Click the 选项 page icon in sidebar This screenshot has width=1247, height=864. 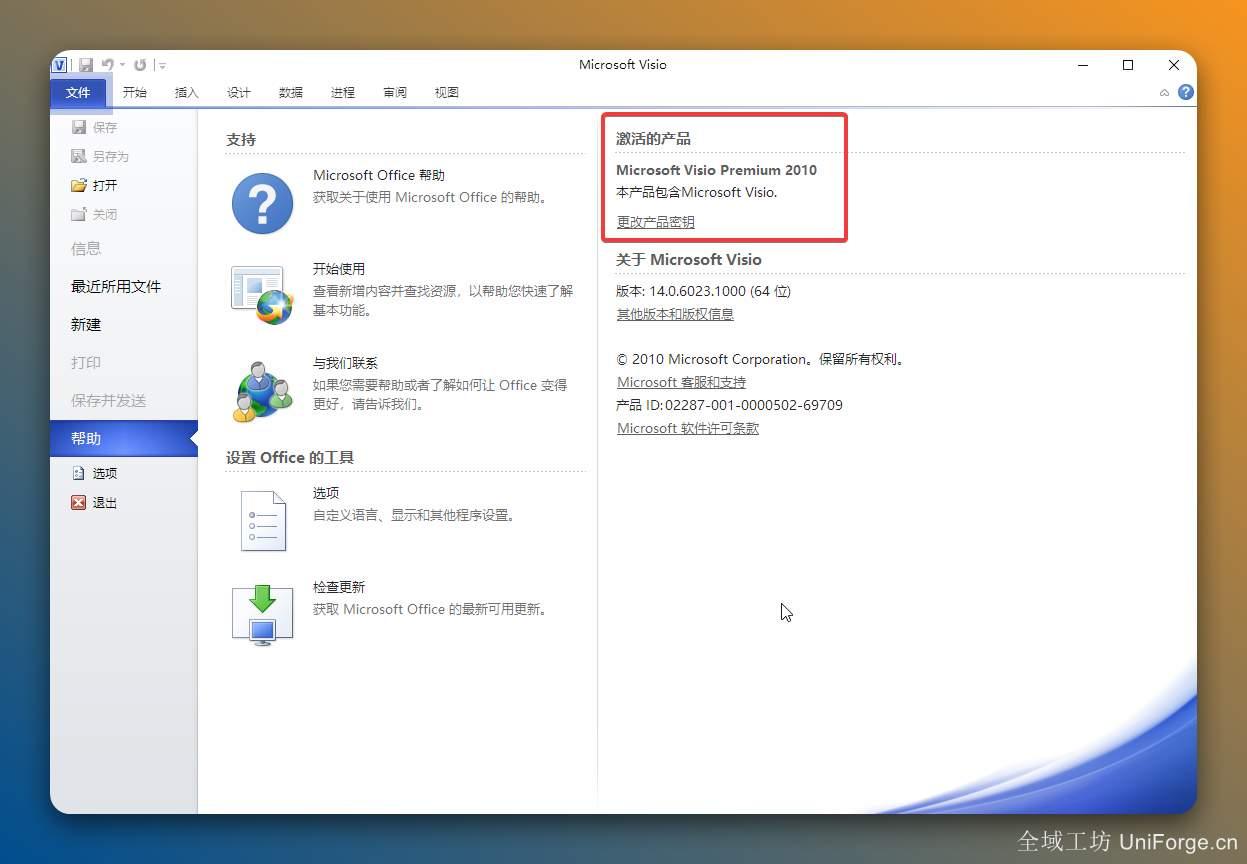pyautogui.click(x=79, y=473)
